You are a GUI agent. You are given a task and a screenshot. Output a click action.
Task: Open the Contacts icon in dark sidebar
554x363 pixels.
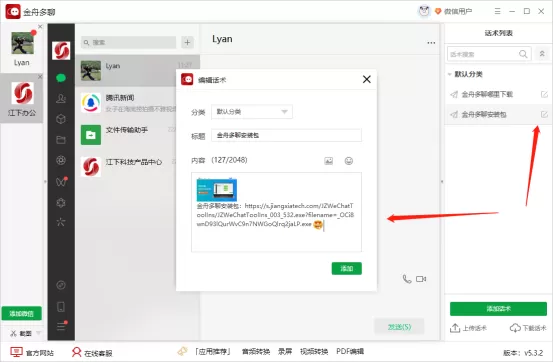(61, 98)
